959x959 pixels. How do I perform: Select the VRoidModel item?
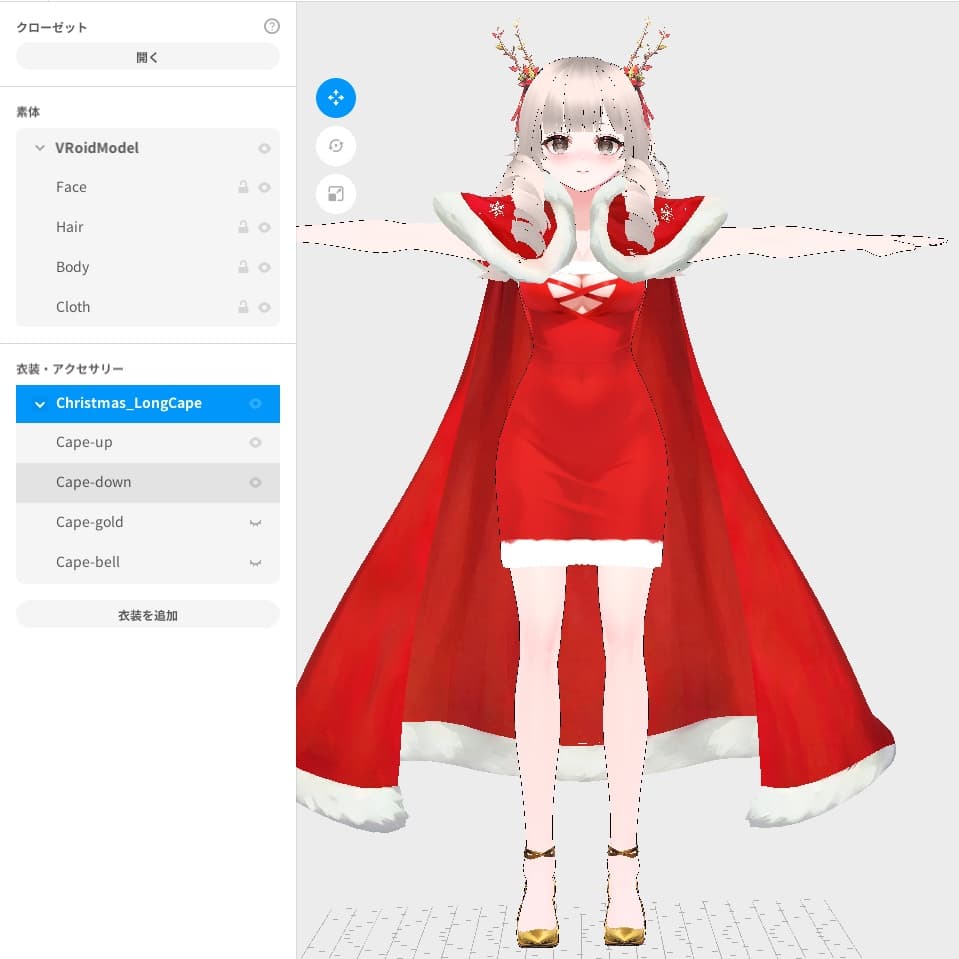[147, 148]
